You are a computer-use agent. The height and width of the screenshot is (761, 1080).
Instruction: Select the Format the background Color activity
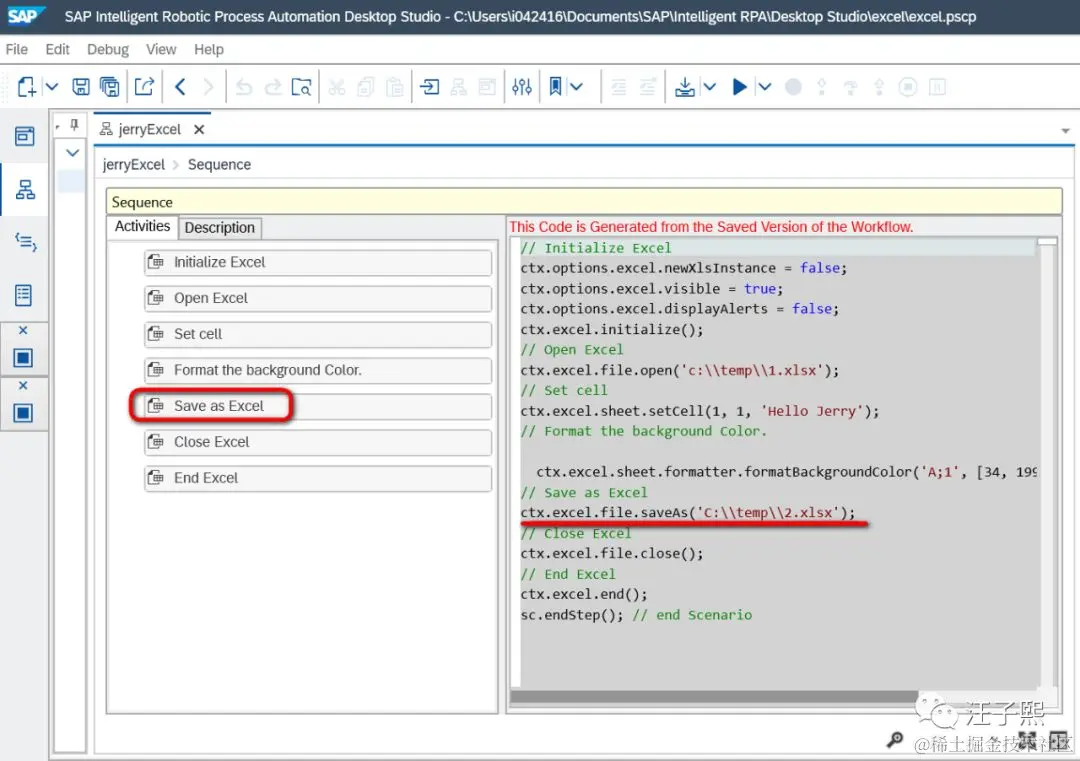click(318, 371)
